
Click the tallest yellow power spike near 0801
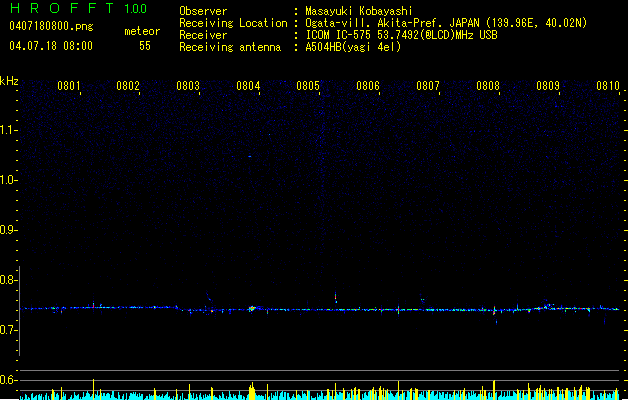tap(93, 389)
